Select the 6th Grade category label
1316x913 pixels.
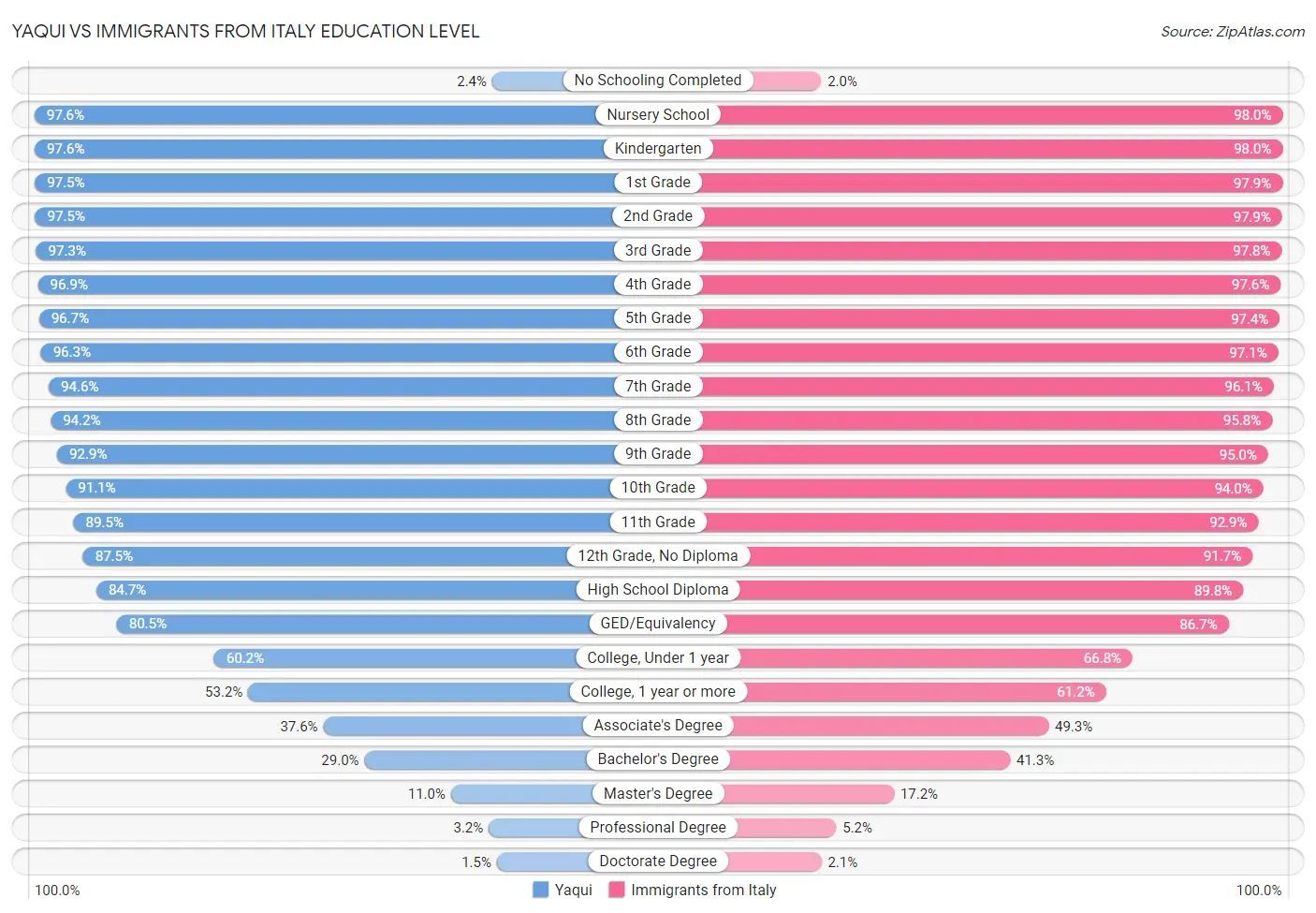[657, 352]
